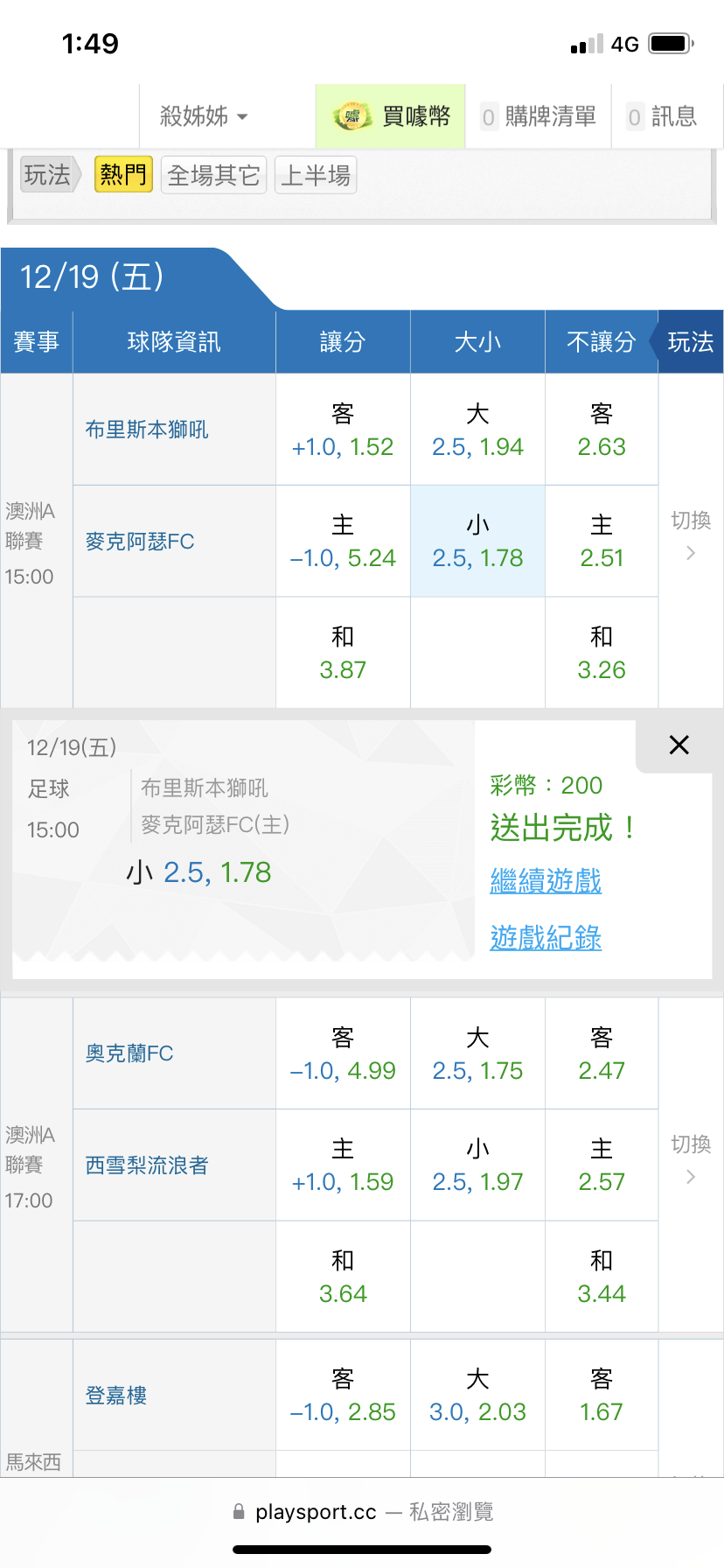
Task: Select 和 3.26 draw moneyline bet
Action: [602, 653]
